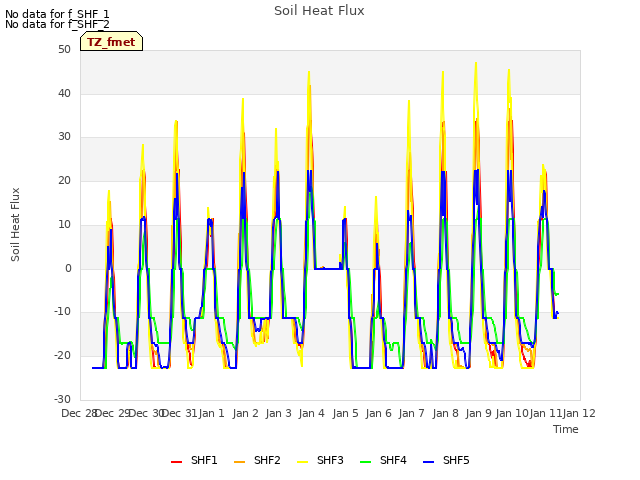Image resolution: width=640 pixels, height=480 pixels.
Task: Click the -30 y-axis tick label
Action: 62,399
